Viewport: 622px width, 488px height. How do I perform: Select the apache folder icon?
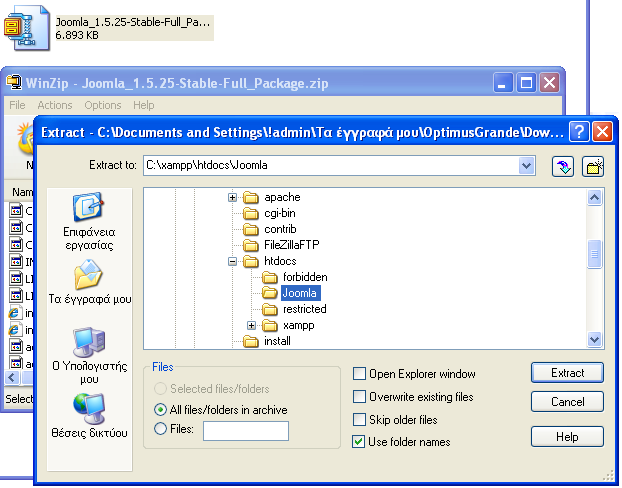(x=251, y=197)
